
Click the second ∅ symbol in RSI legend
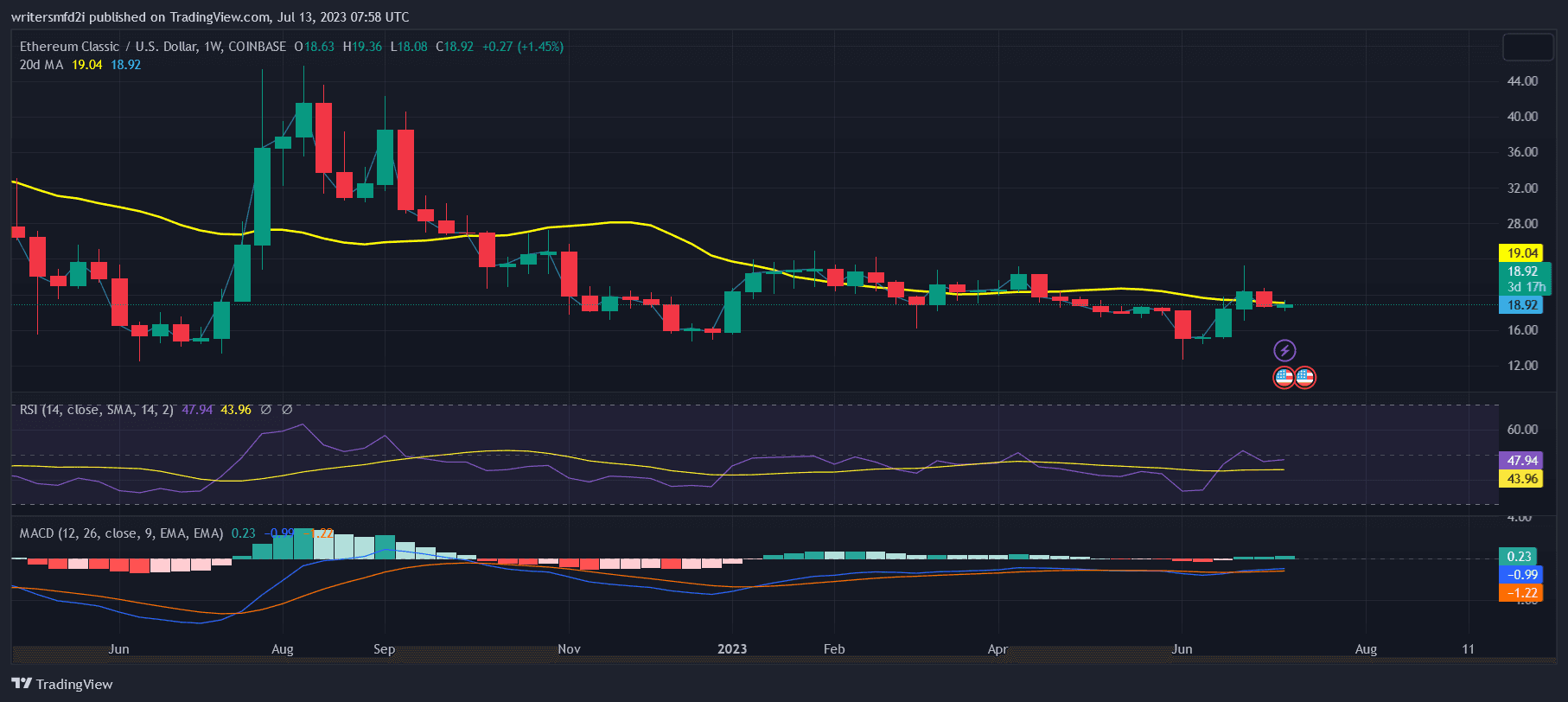point(287,410)
